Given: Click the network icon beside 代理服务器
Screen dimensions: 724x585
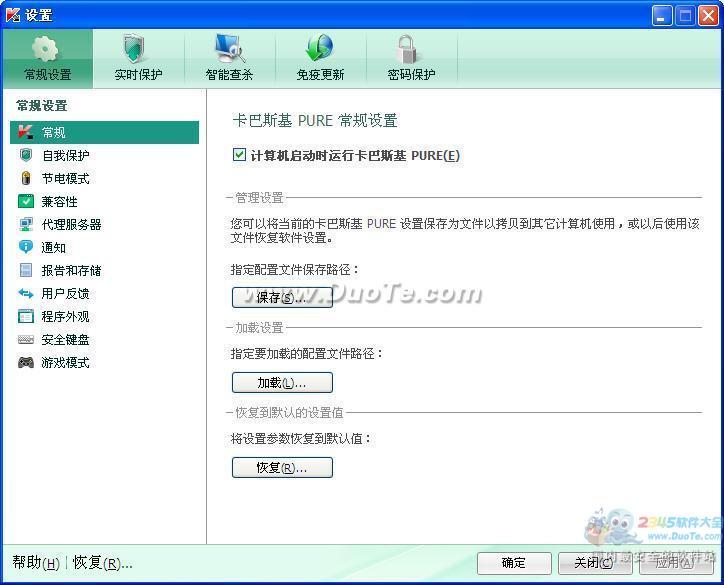Looking at the screenshot, I should (26, 224).
